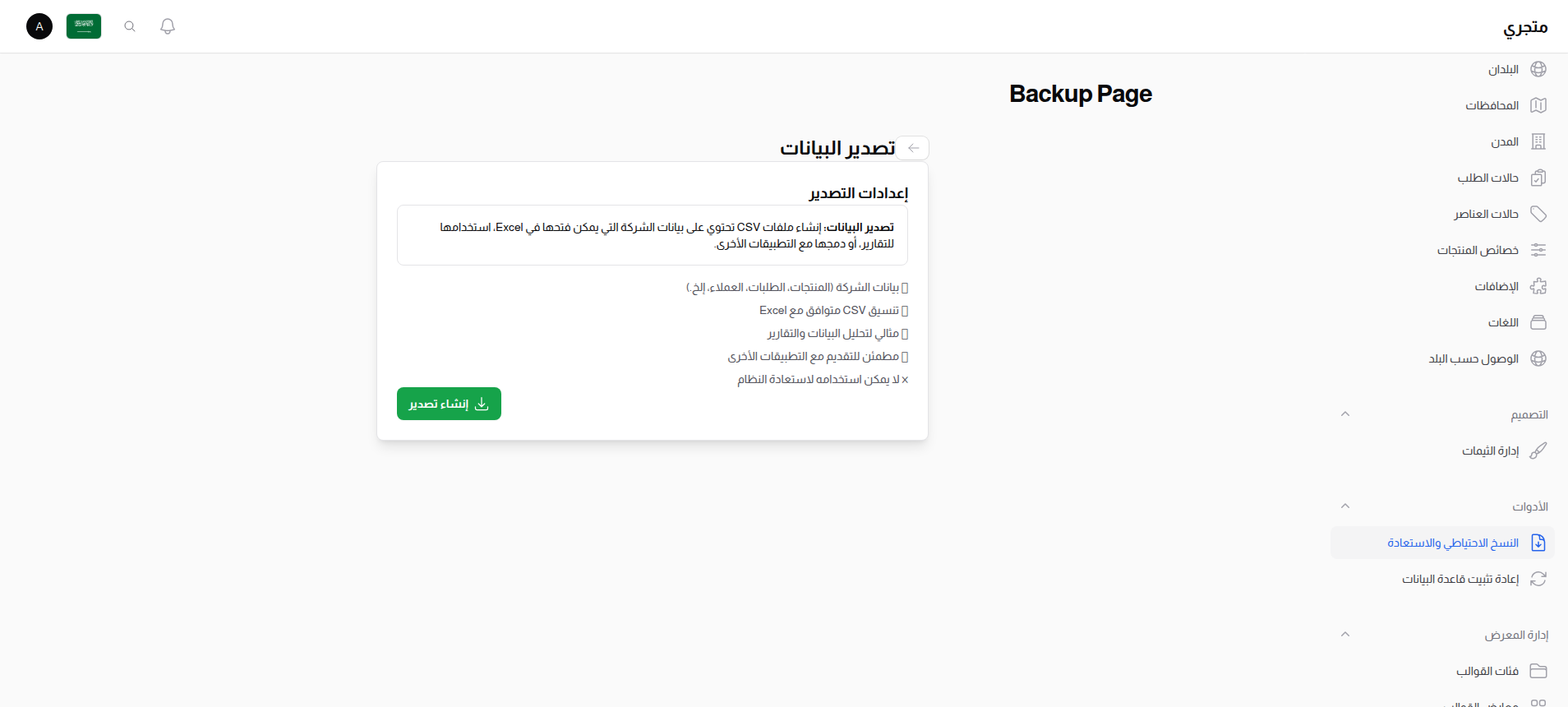This screenshot has width=1568, height=707.
Task: Open the إعادة تثبيت قاعدة البيانات icon
Action: [x=1538, y=579]
